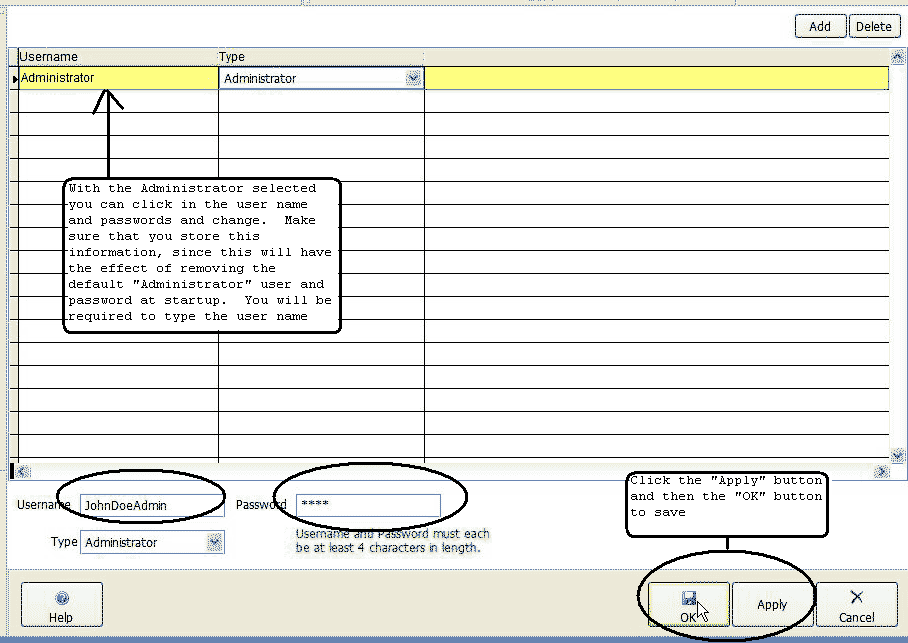Click into the Password input field
The width and height of the screenshot is (908, 643).
click(x=367, y=505)
